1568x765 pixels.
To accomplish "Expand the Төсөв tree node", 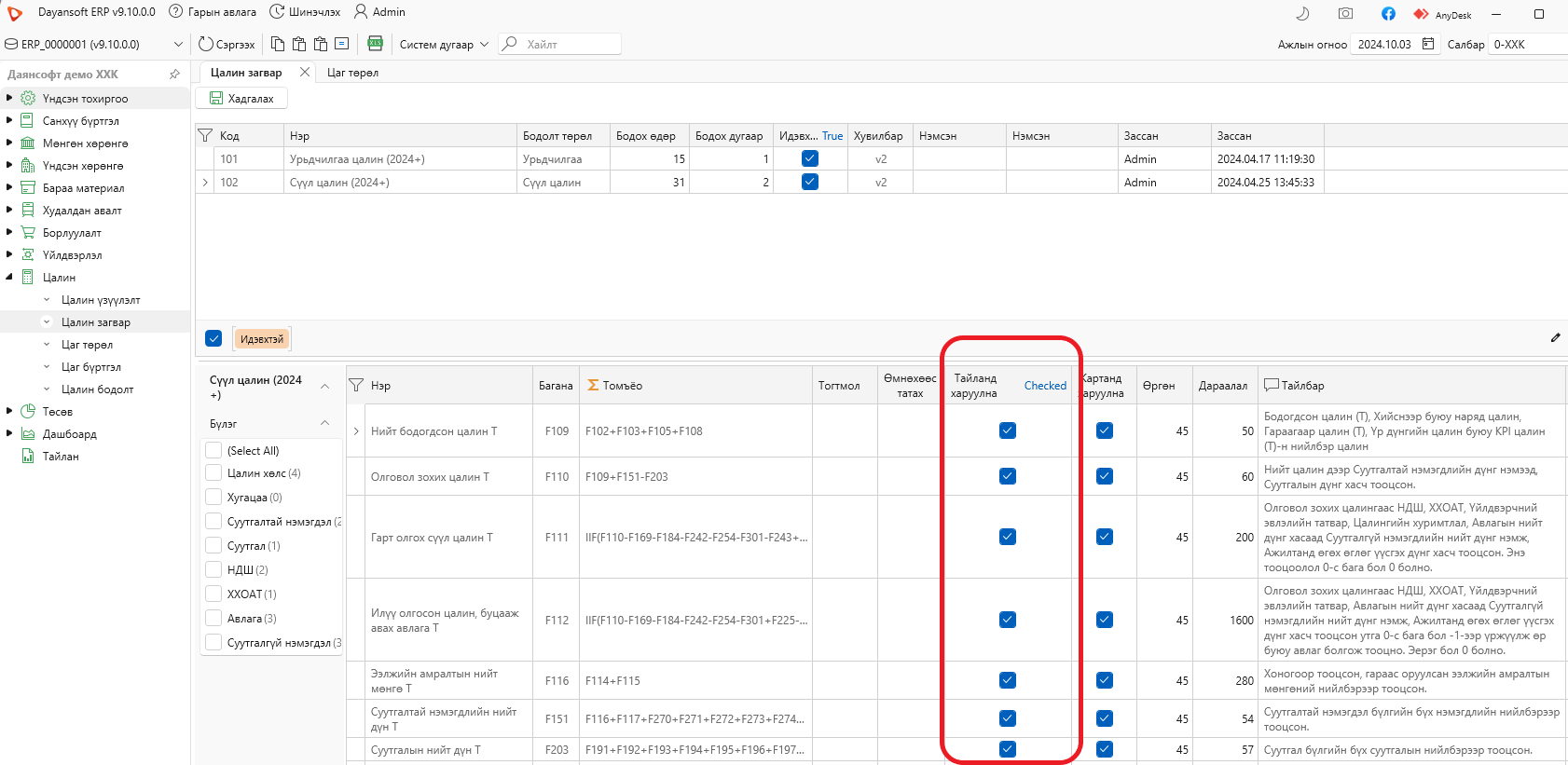I will (x=9, y=411).
